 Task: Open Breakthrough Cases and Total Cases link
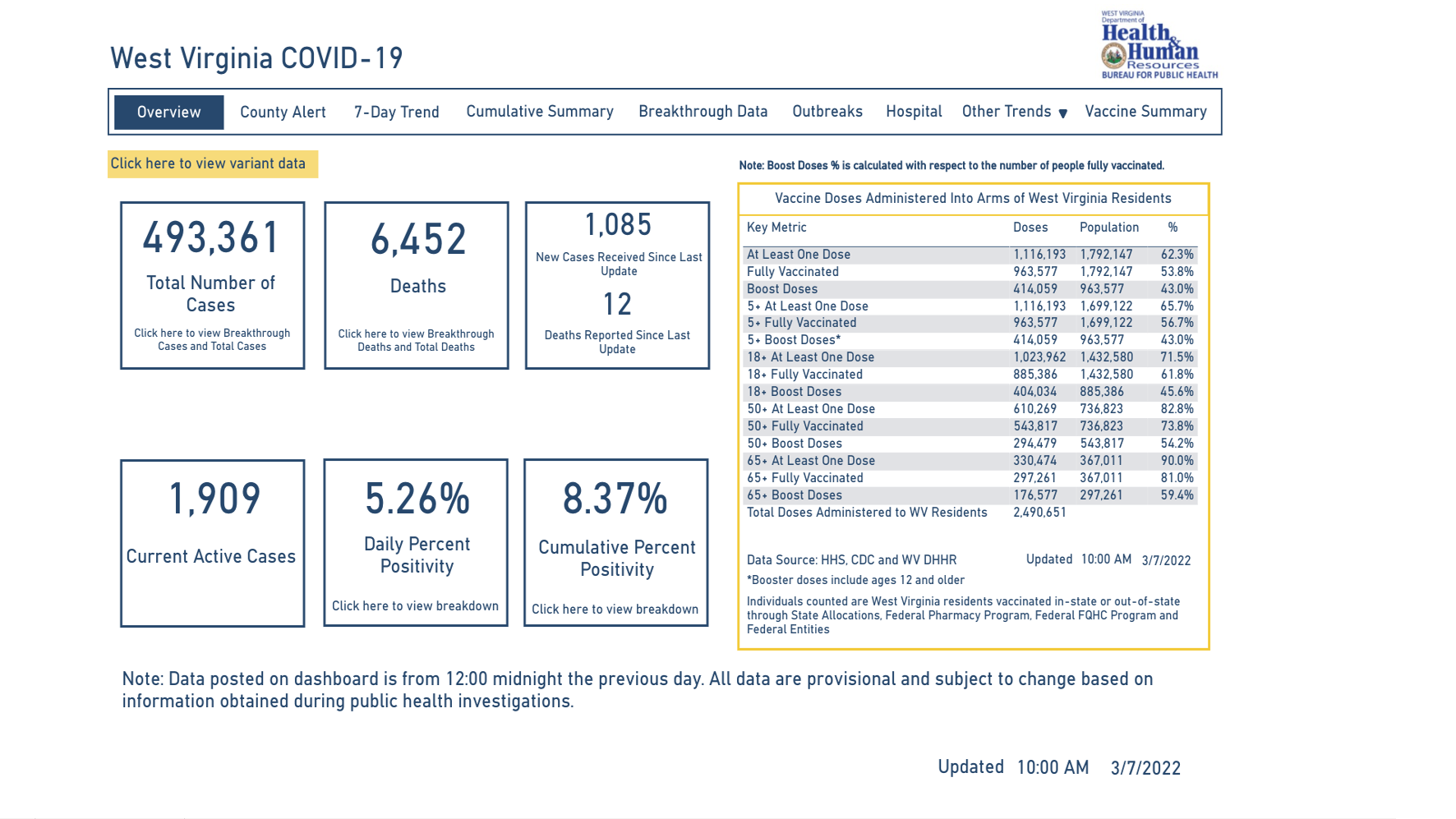coord(212,339)
